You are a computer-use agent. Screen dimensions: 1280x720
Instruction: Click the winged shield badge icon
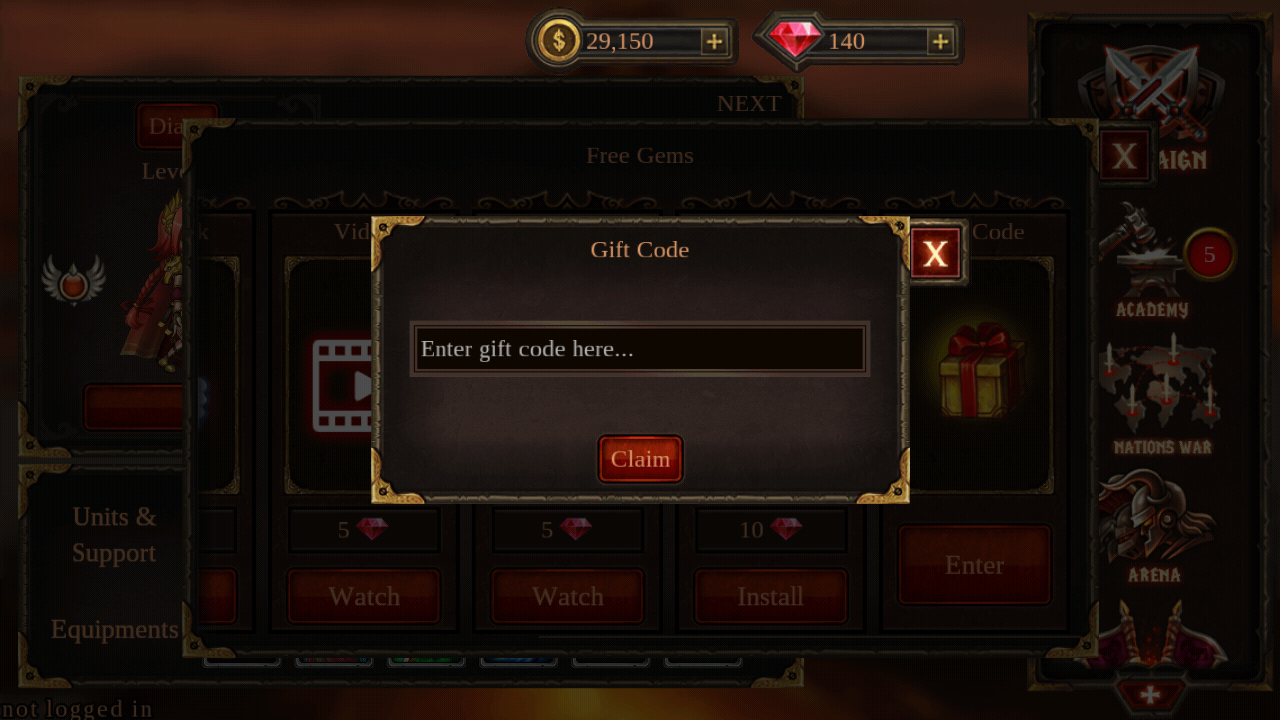73,280
